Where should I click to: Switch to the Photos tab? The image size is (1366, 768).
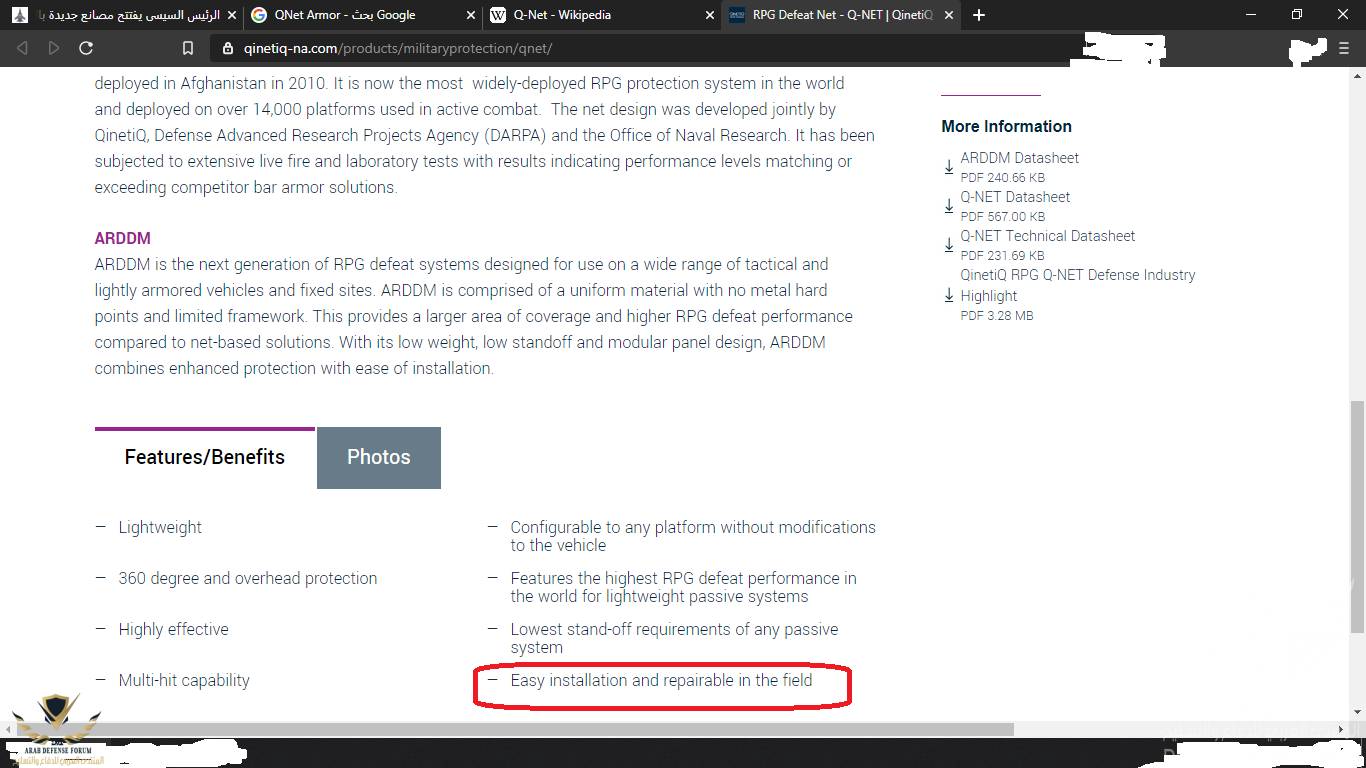click(x=378, y=458)
